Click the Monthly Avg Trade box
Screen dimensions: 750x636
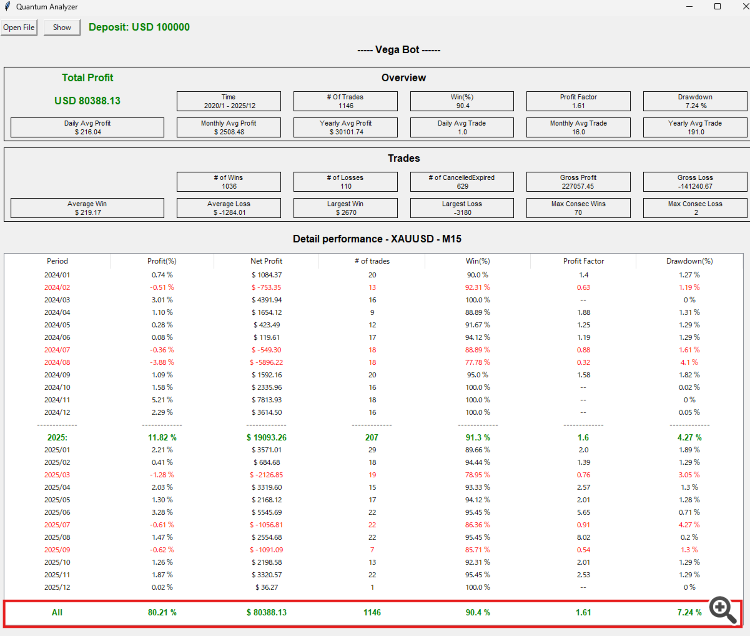coord(578,127)
